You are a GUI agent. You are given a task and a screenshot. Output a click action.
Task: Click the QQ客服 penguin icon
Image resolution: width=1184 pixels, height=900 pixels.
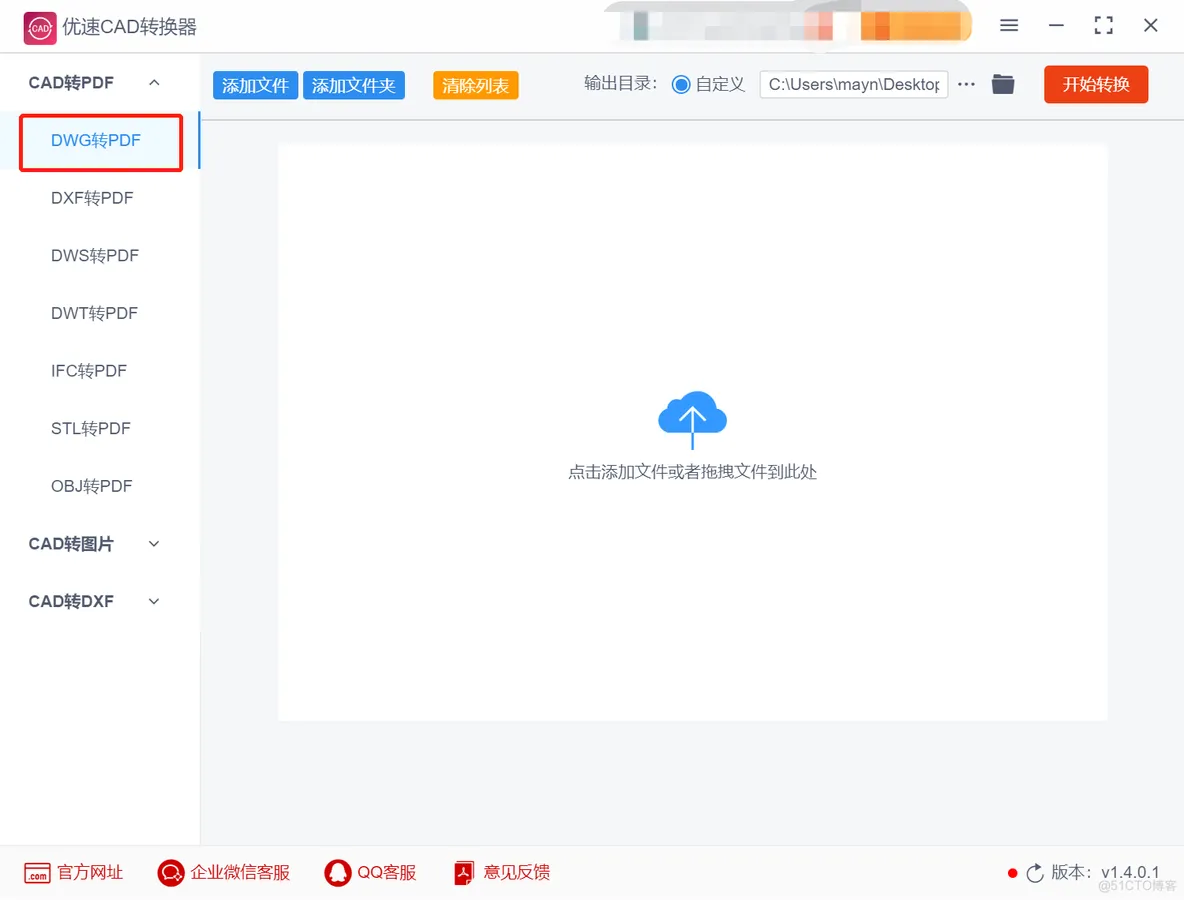click(338, 873)
